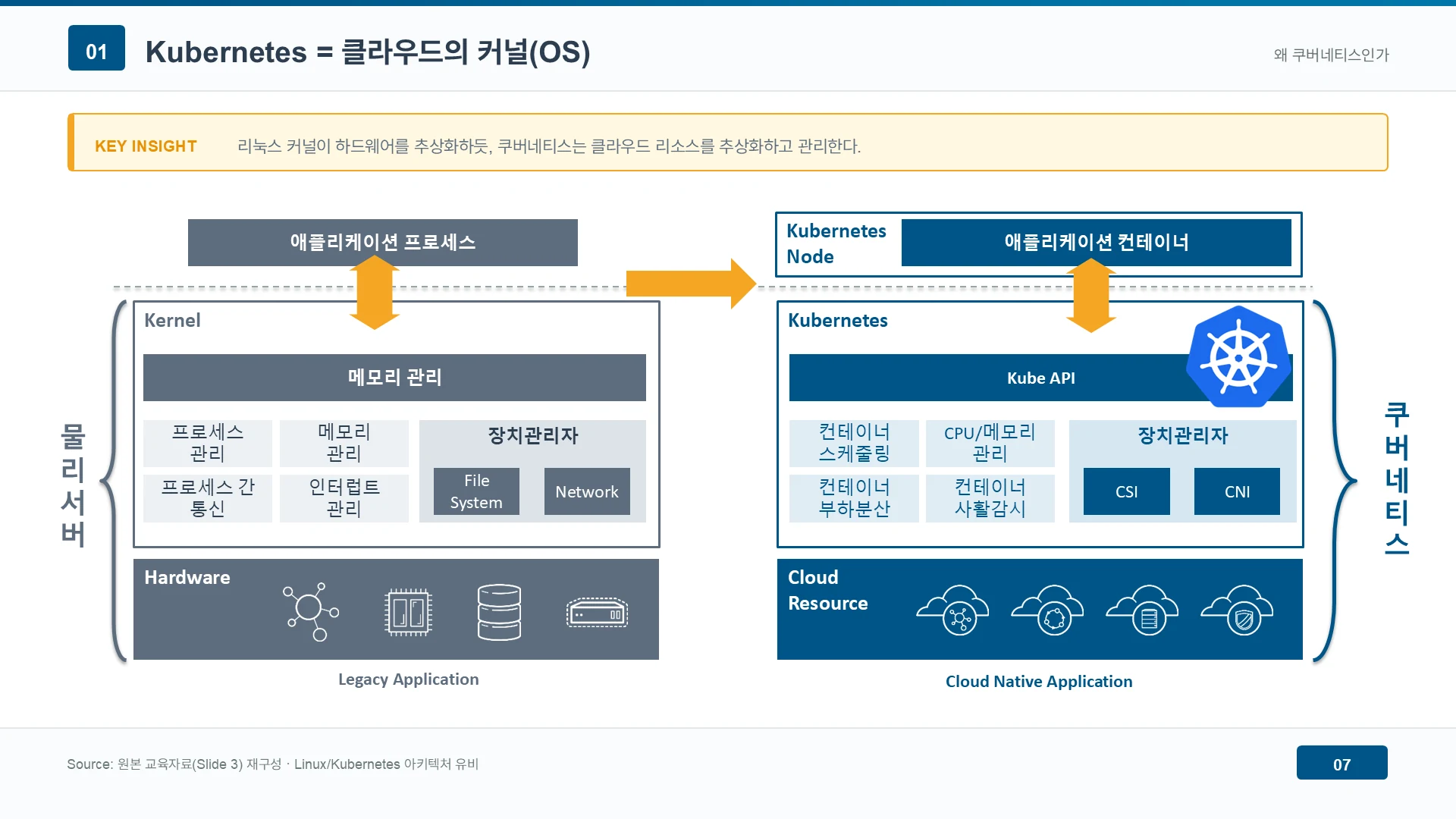Screen dimensions: 1456x819
Task: Select the 애플리케이션 프로세스 box
Action: pos(383,243)
